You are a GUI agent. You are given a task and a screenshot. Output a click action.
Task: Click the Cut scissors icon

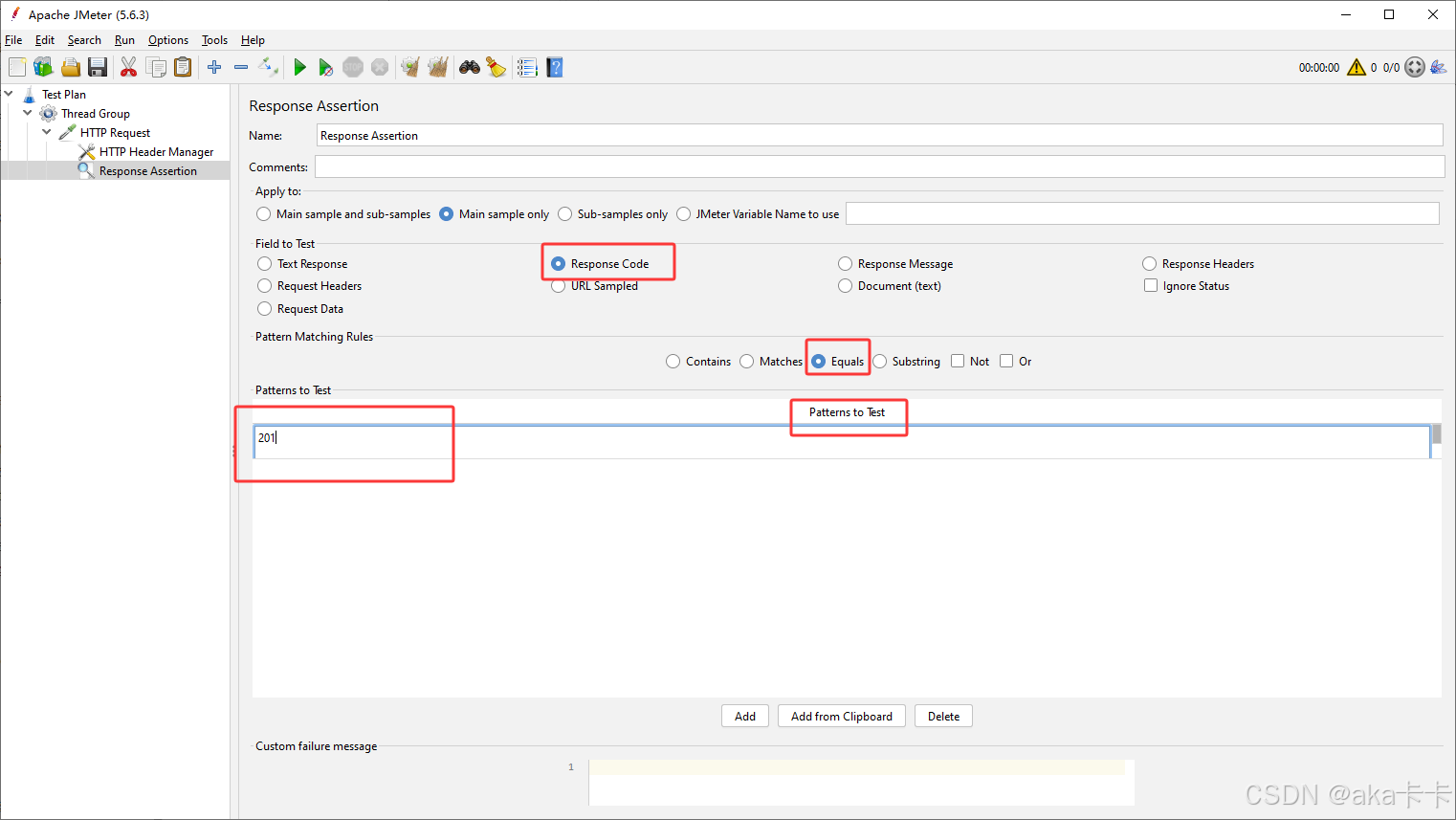pos(128,67)
